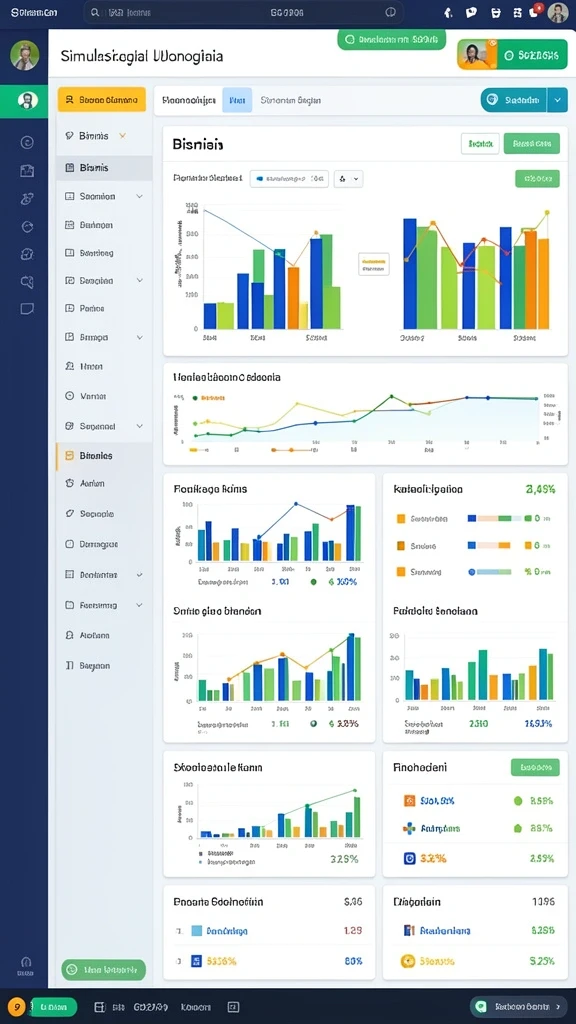Open the 'Simonan Sigian' tab

click(x=291, y=101)
